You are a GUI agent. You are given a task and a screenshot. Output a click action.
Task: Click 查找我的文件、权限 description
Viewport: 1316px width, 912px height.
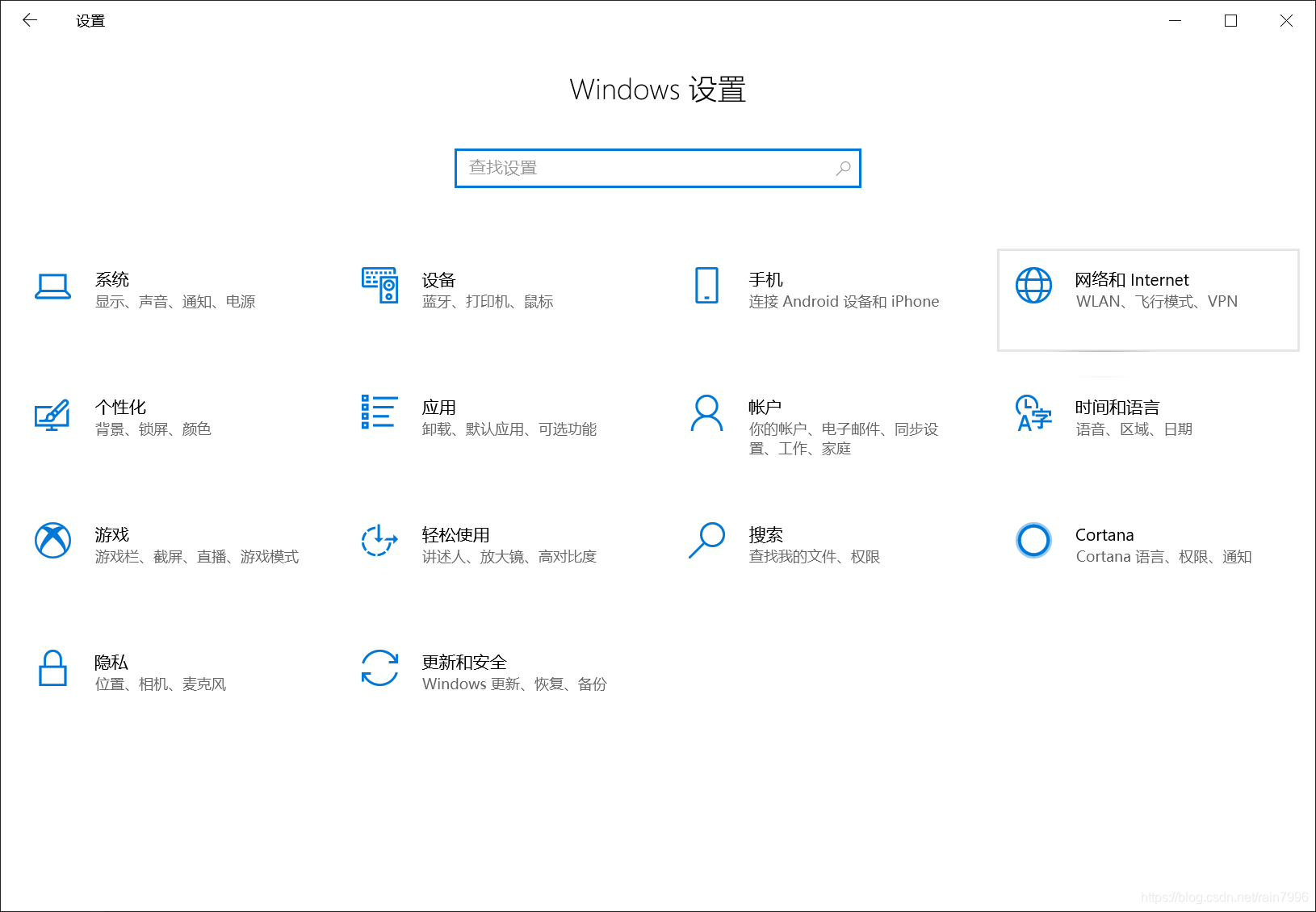tap(815, 557)
